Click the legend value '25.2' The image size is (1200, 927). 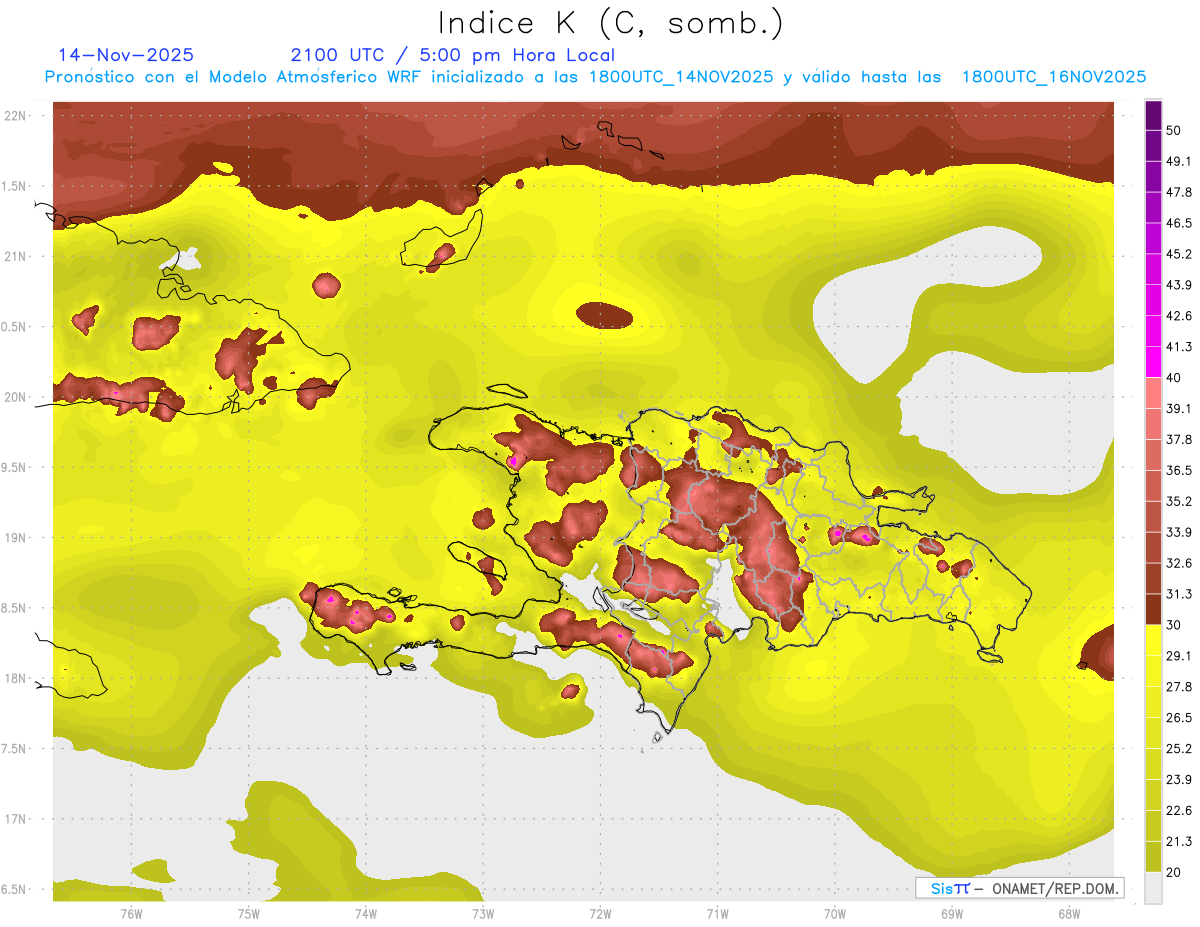(x=1179, y=749)
